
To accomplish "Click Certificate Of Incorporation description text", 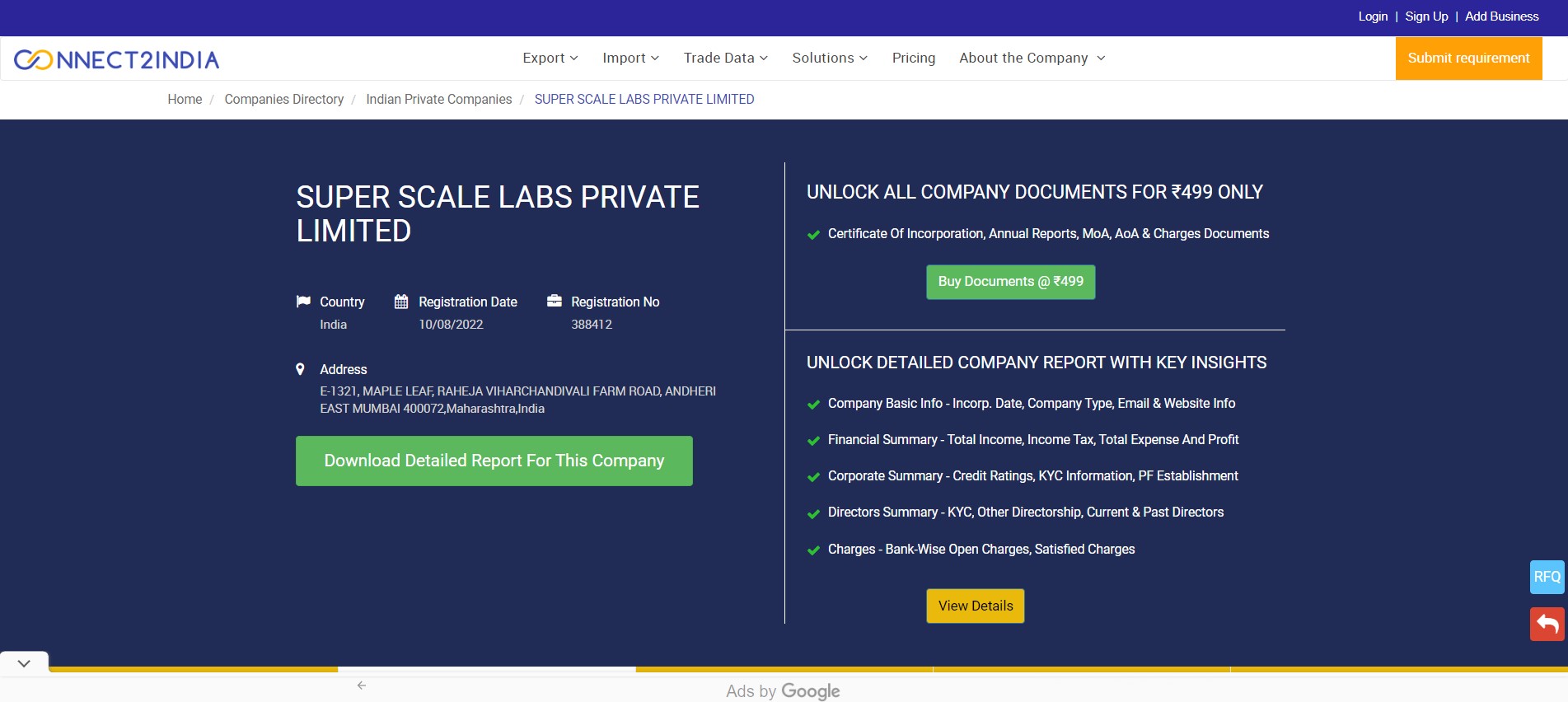I will coord(1048,234).
